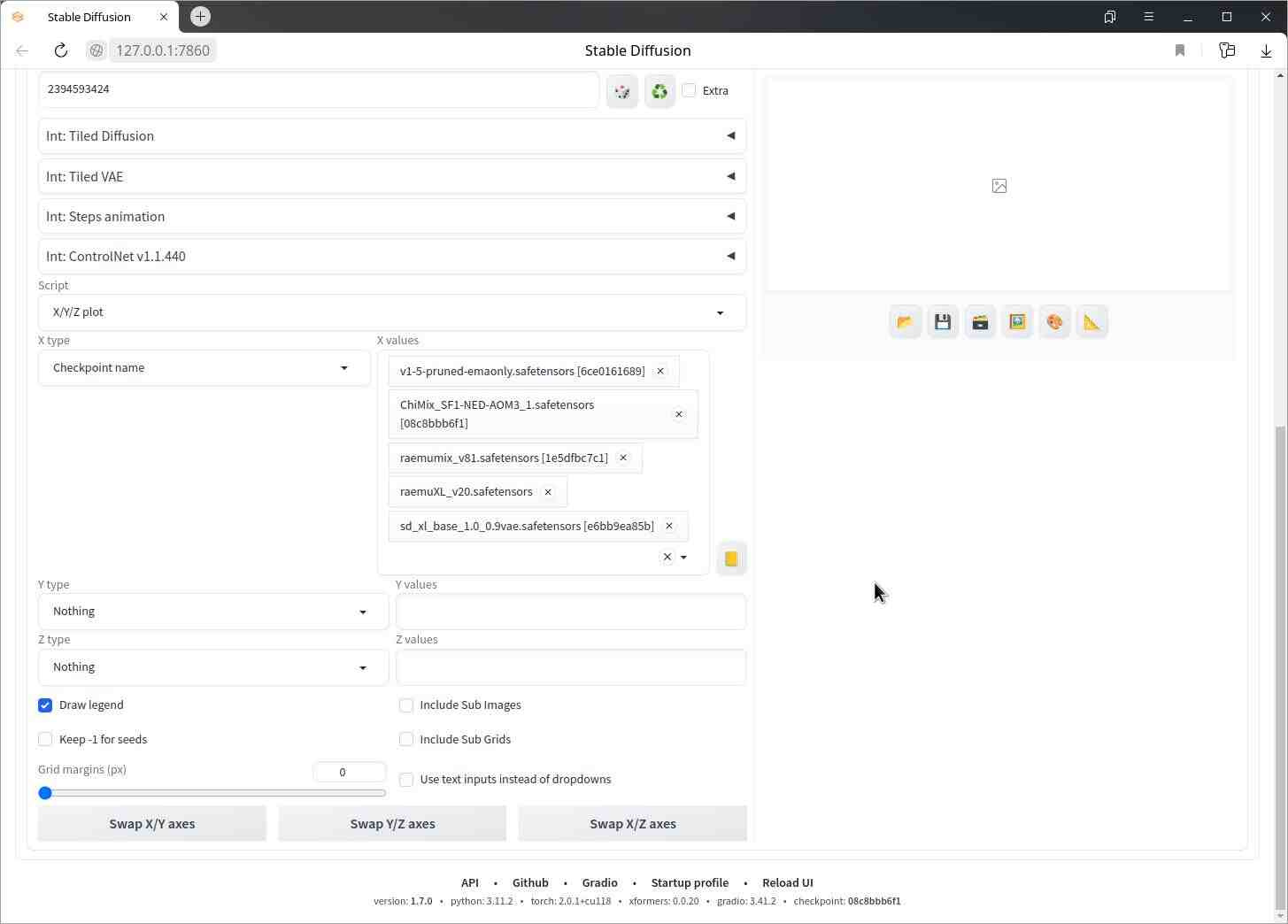Remove raemuXL_v20 checkpoint from X values
Image resolution: width=1288 pixels, height=924 pixels.
(548, 492)
